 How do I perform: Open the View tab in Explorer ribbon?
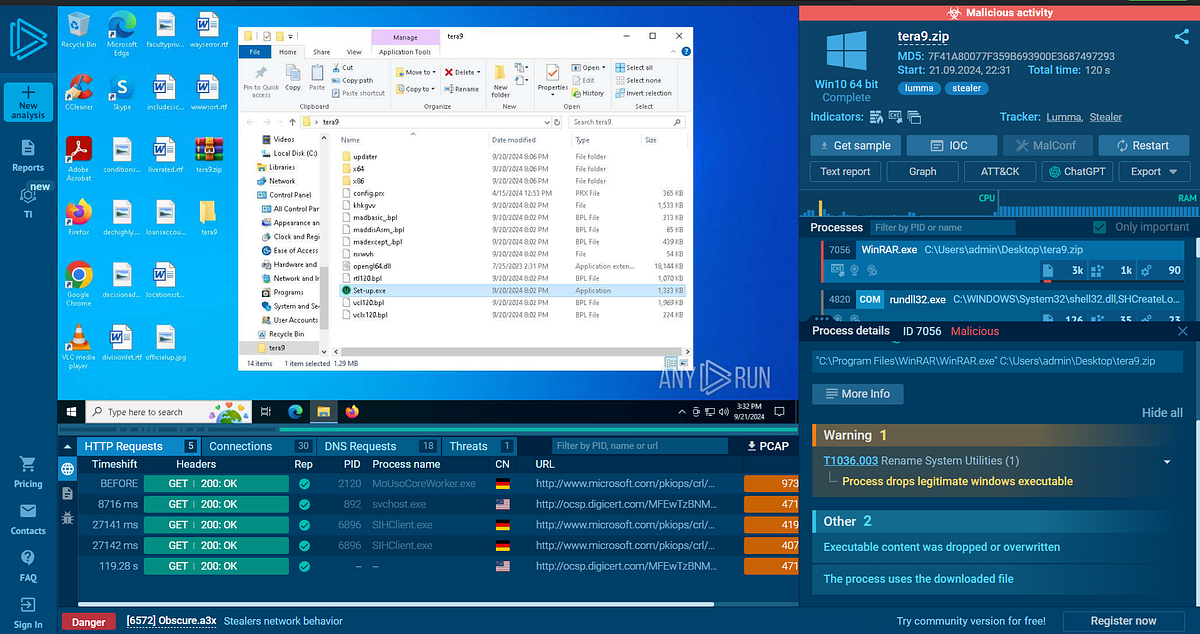click(x=354, y=52)
